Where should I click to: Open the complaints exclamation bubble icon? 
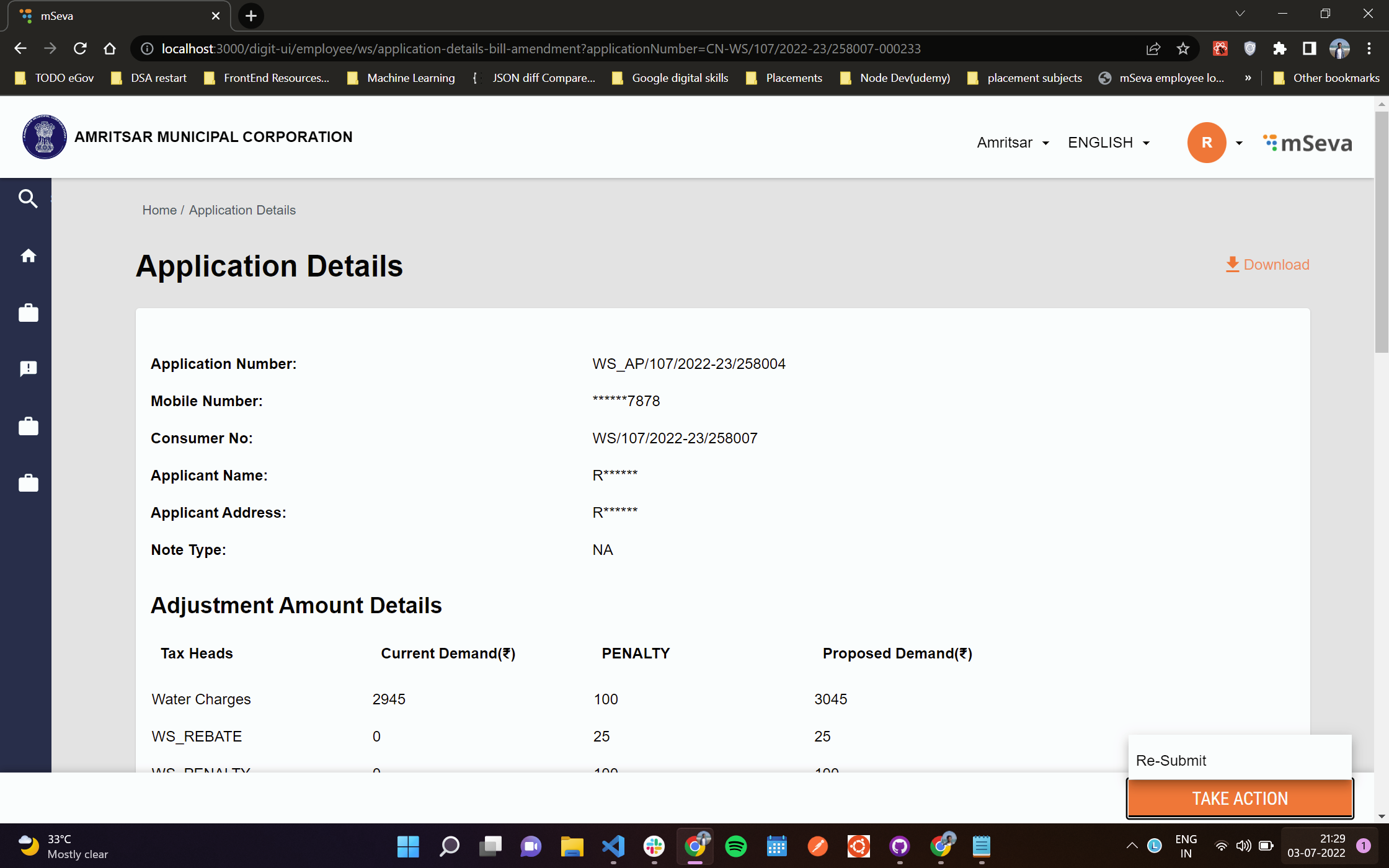[28, 369]
